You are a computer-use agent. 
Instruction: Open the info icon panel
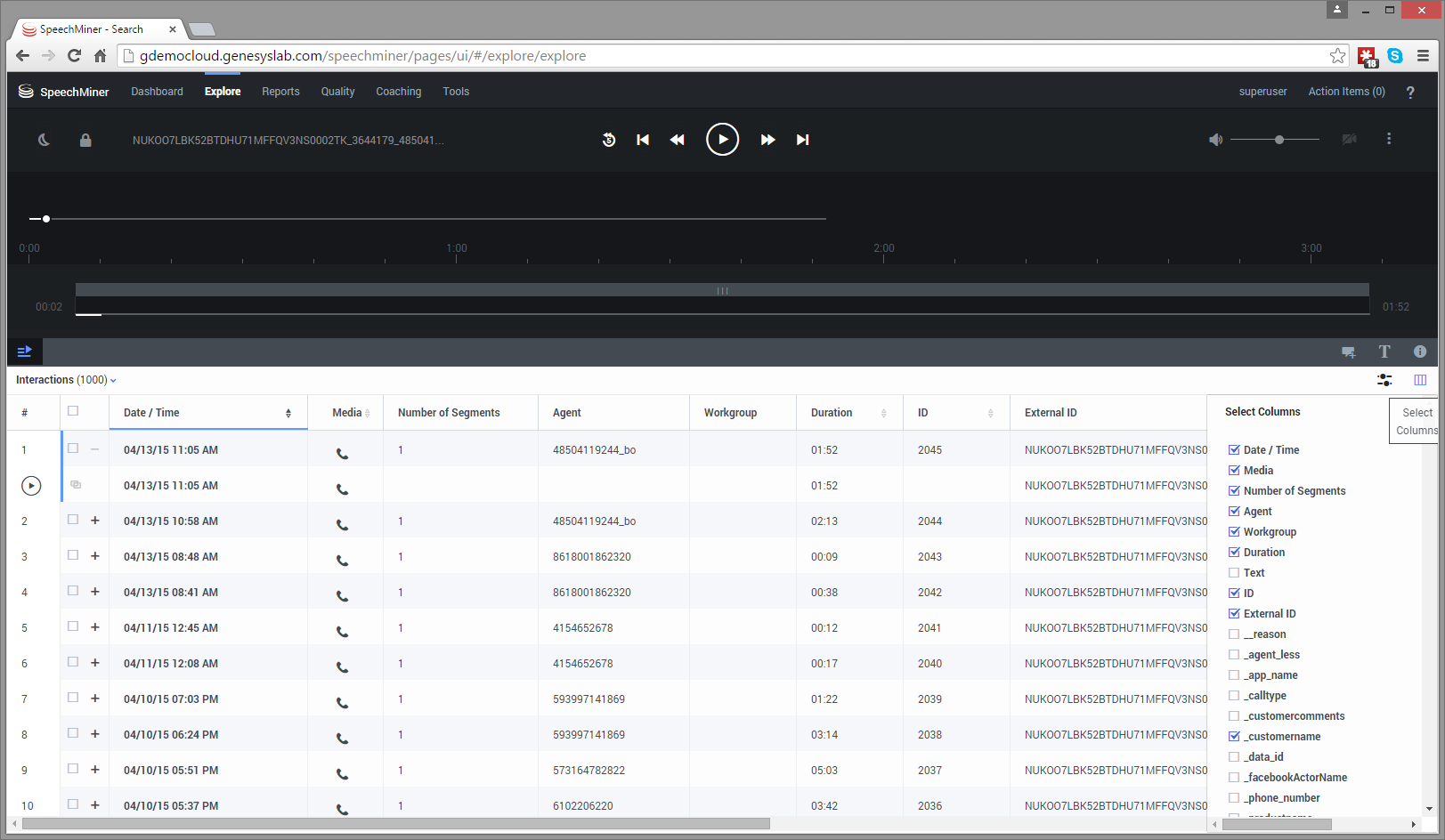(x=1419, y=351)
